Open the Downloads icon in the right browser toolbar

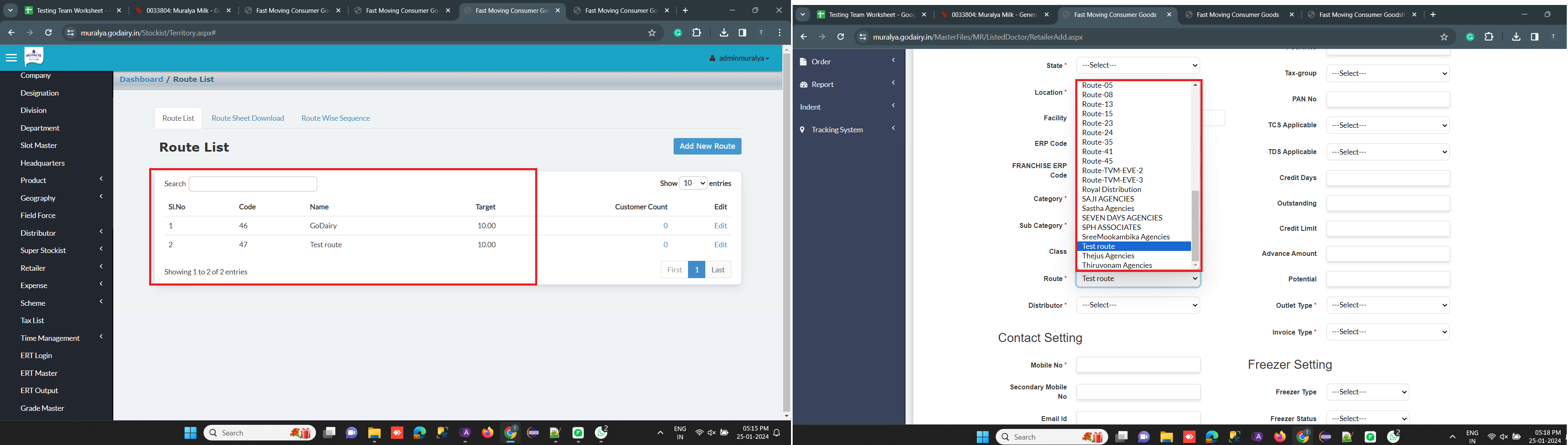pyautogui.click(x=1516, y=37)
